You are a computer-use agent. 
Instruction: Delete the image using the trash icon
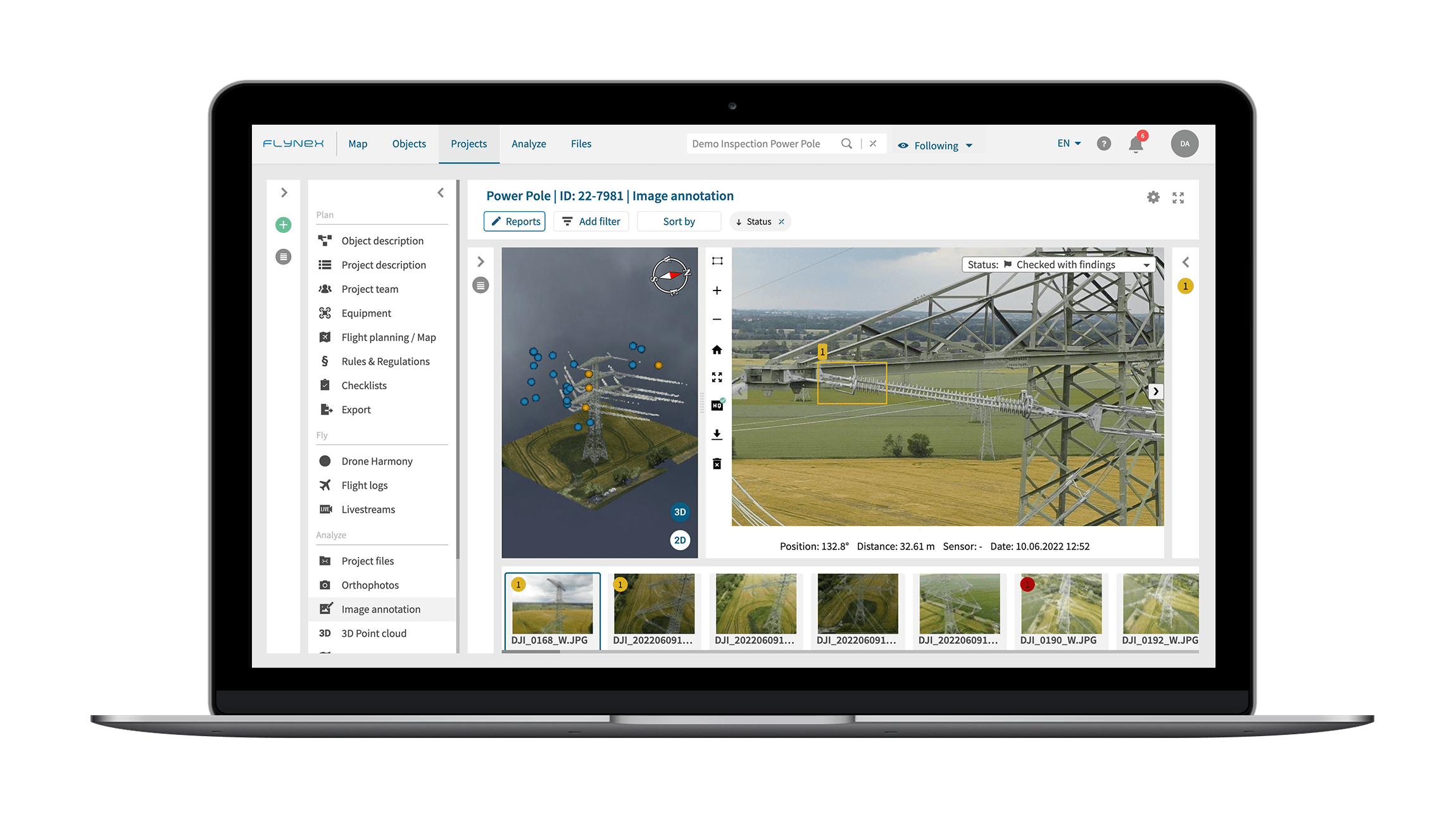pyautogui.click(x=717, y=464)
